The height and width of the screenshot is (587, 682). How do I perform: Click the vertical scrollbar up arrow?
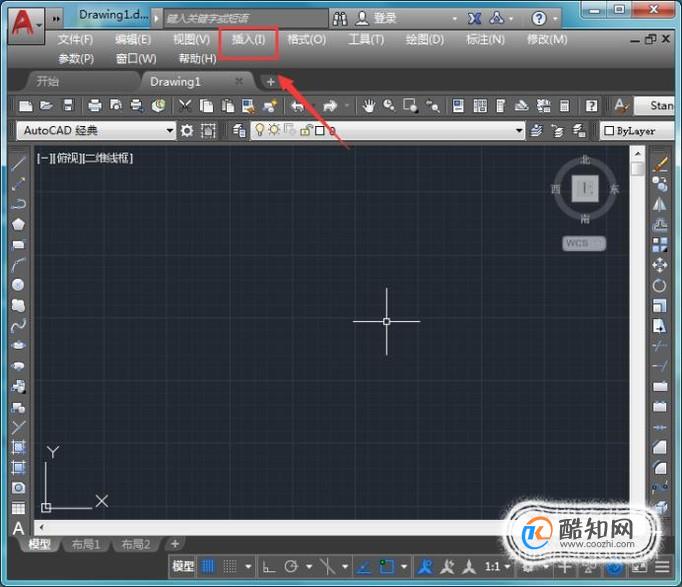pyautogui.click(x=637, y=154)
